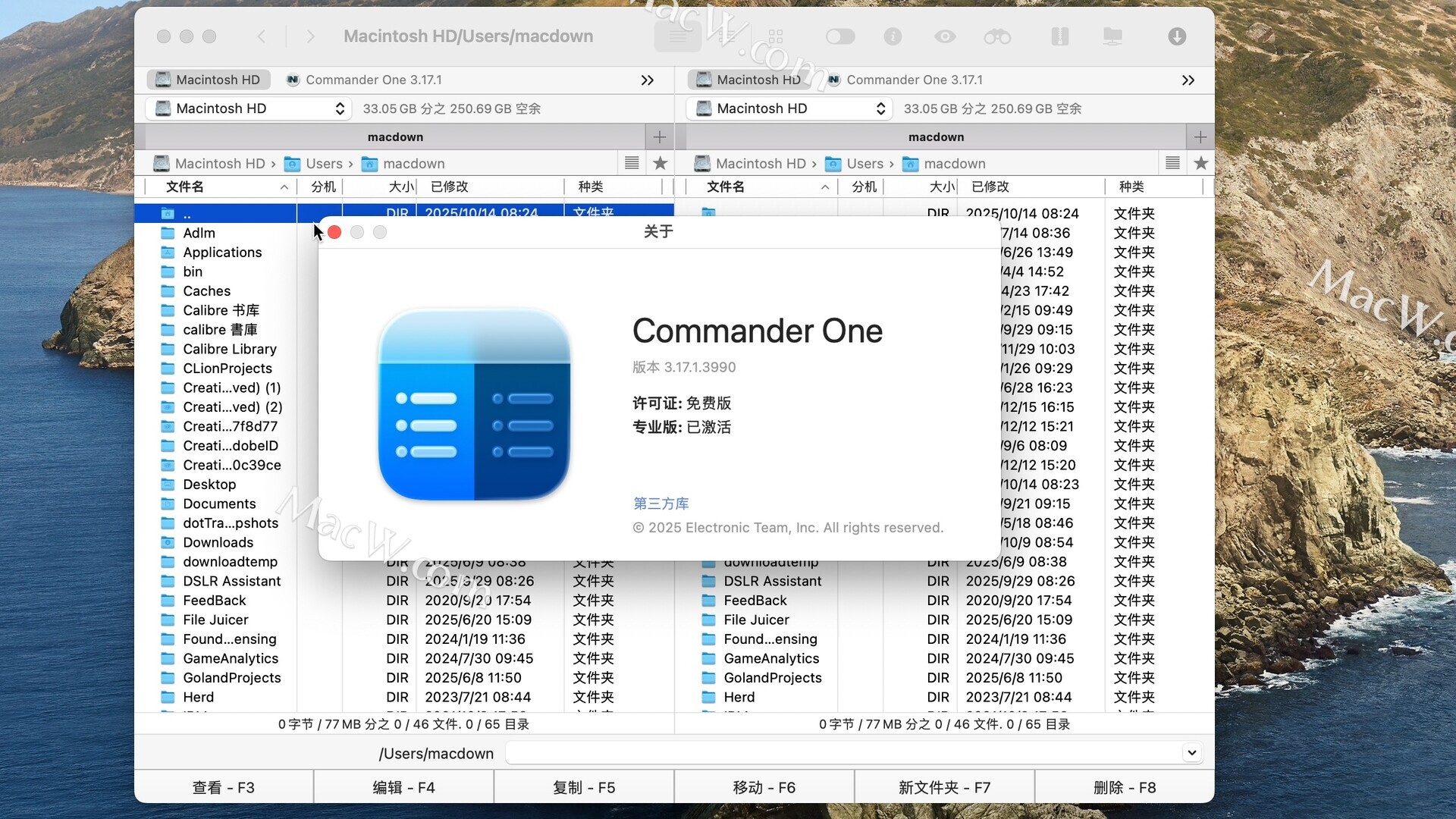This screenshot has height=819, width=1456.
Task: Open left panel Macintosh HD drive dropdown
Action: tap(249, 108)
